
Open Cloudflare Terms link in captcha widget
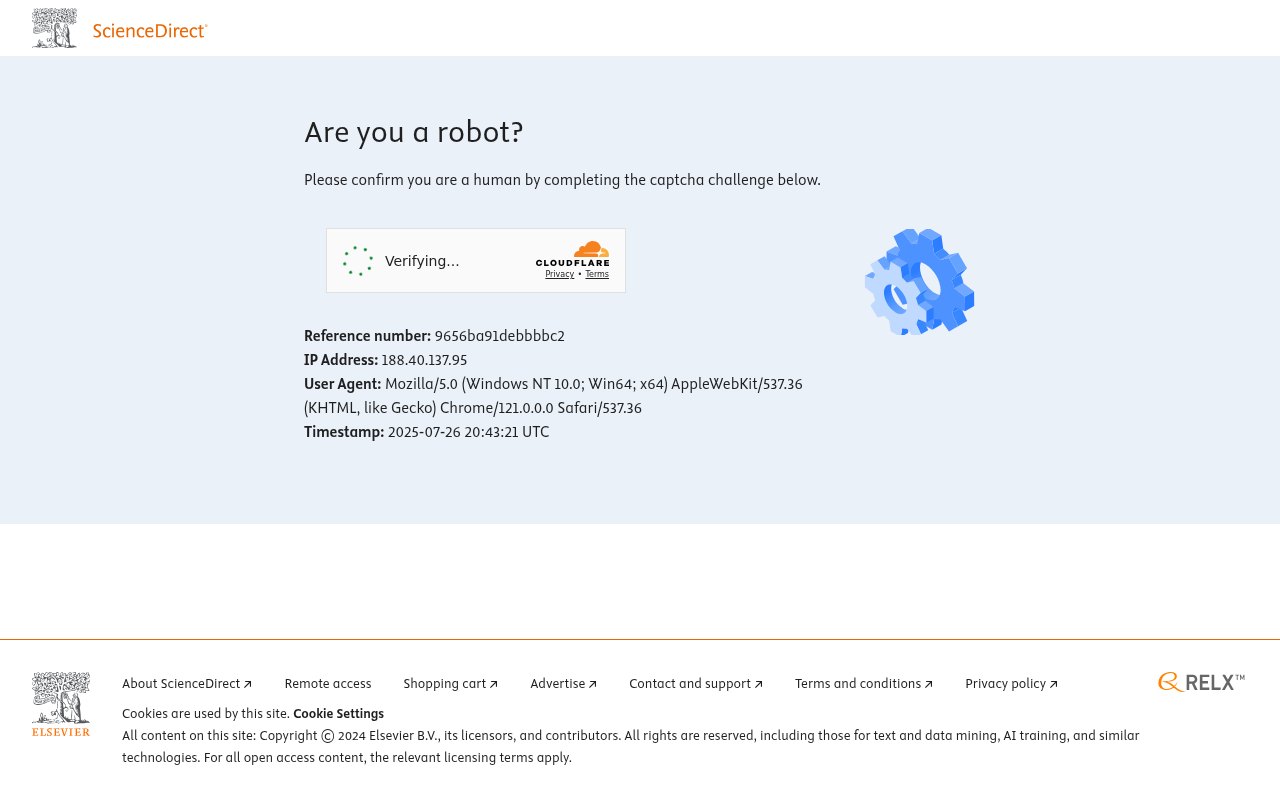[x=597, y=274]
